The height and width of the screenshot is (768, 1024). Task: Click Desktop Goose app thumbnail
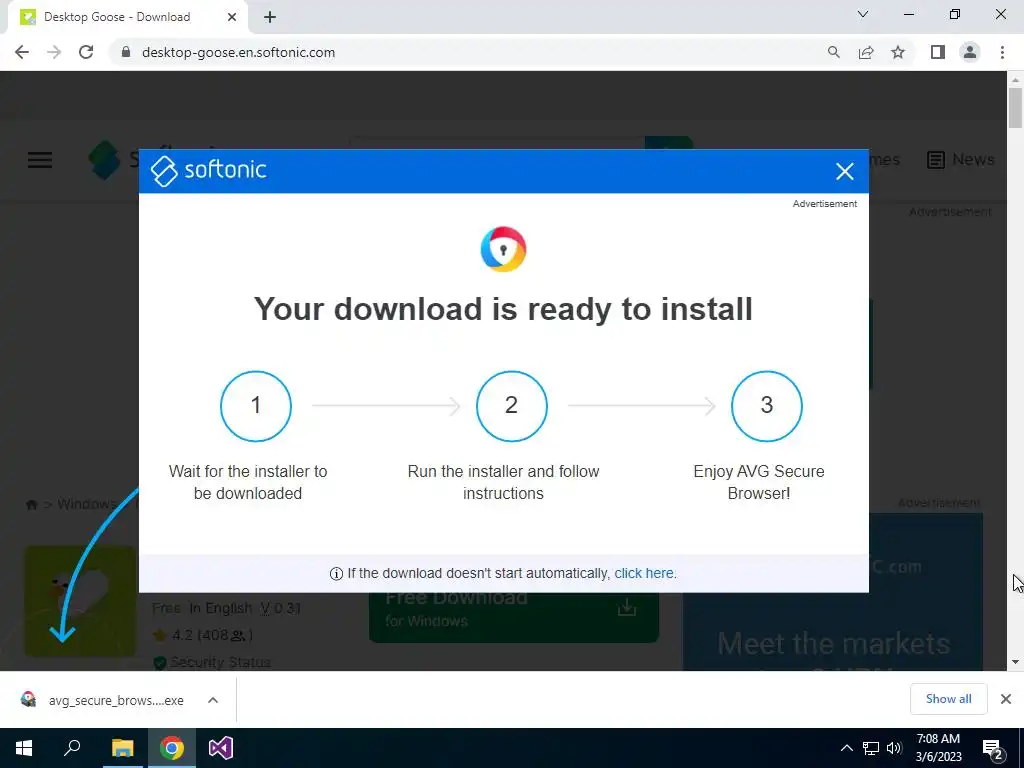80,601
